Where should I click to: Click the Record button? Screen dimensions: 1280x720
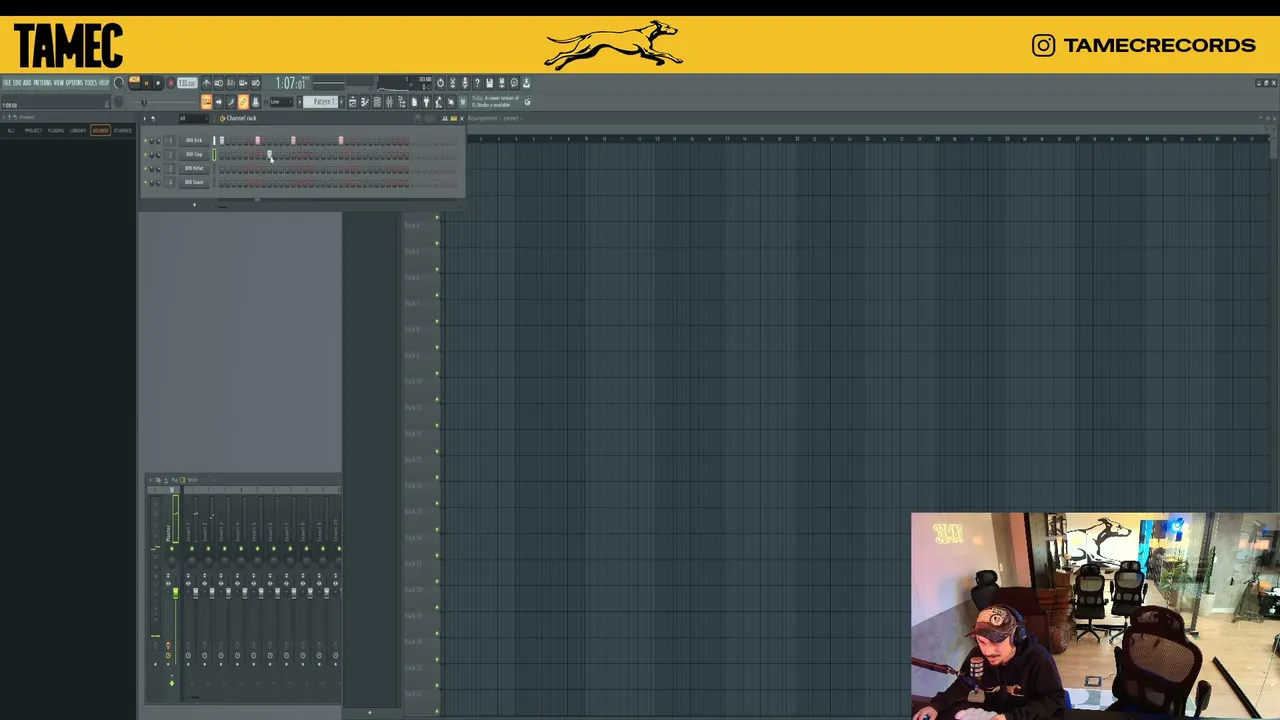click(170, 83)
